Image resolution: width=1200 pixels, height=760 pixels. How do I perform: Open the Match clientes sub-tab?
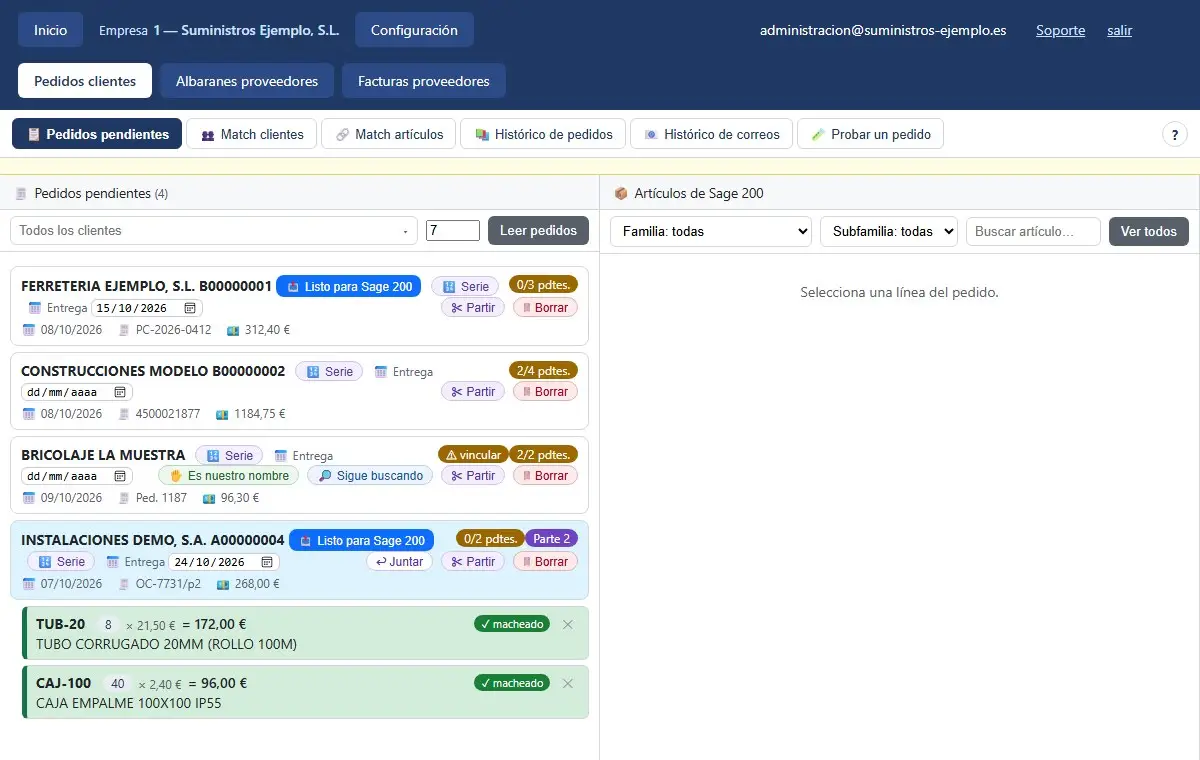coord(252,134)
